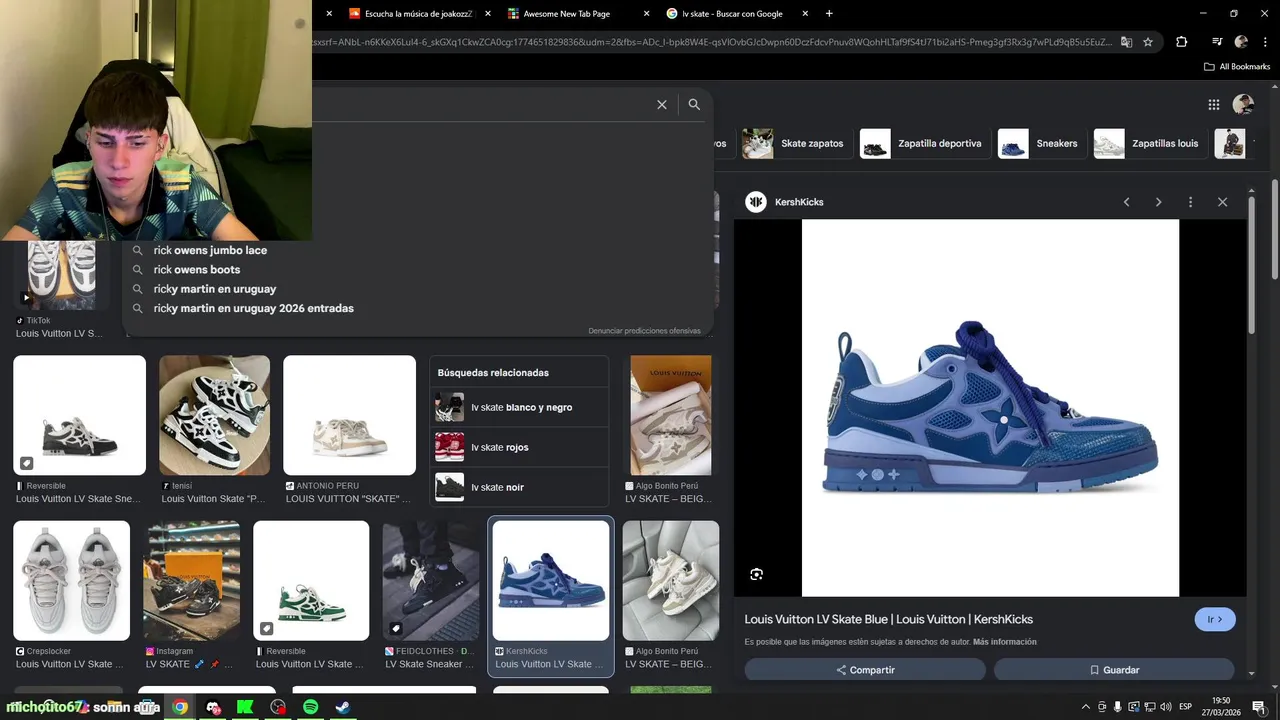This screenshot has height=720, width=1280.
Task: Filter by Zapatillas louis chip
Action: 1148,143
